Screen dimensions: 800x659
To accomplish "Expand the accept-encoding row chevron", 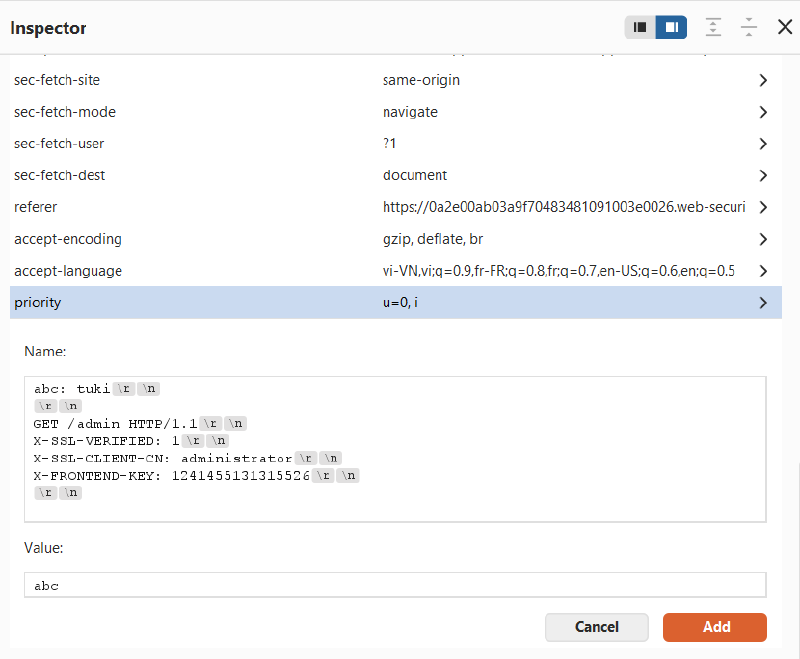I will click(763, 239).
